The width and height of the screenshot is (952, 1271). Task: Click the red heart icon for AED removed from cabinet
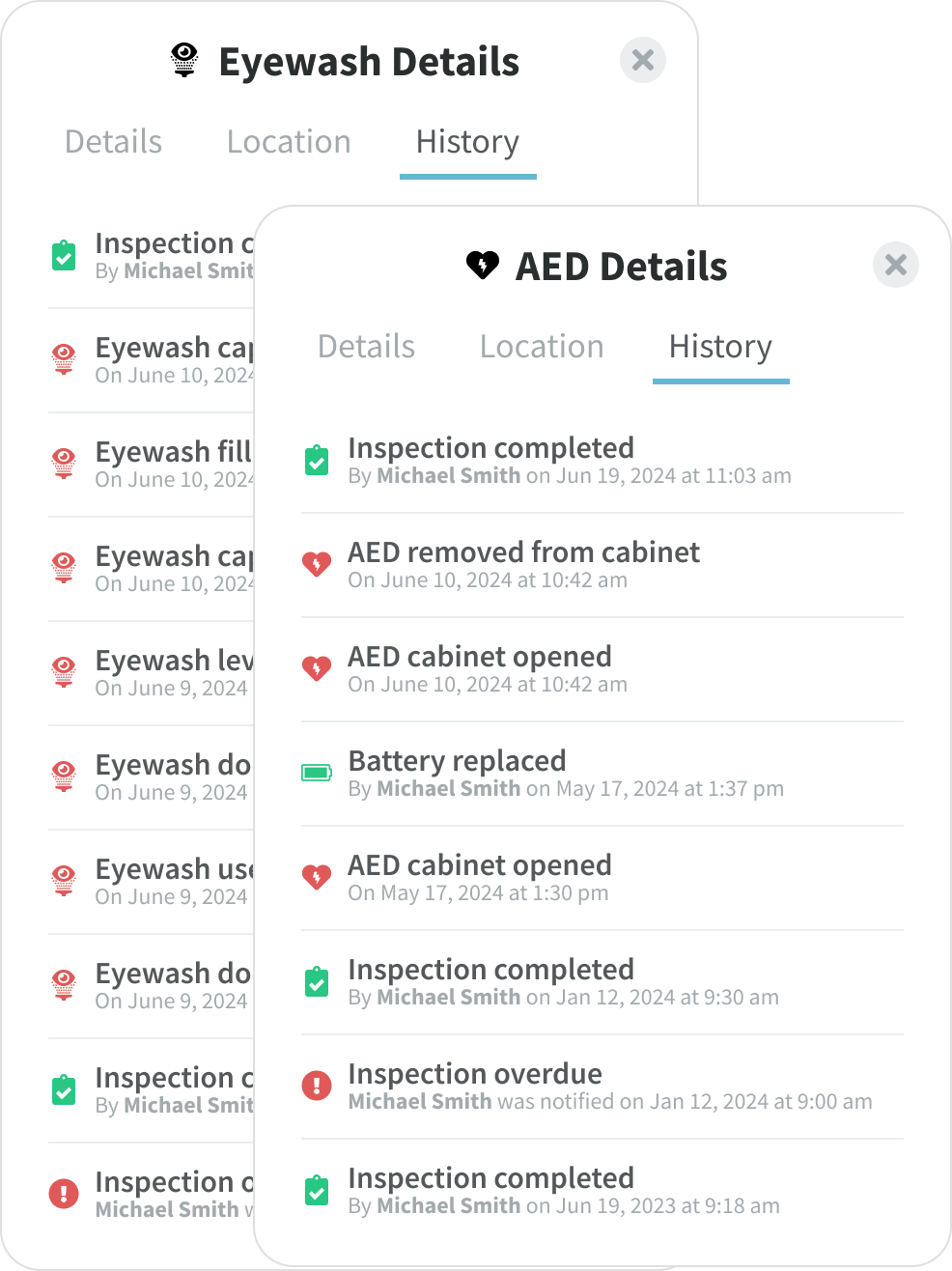[317, 564]
